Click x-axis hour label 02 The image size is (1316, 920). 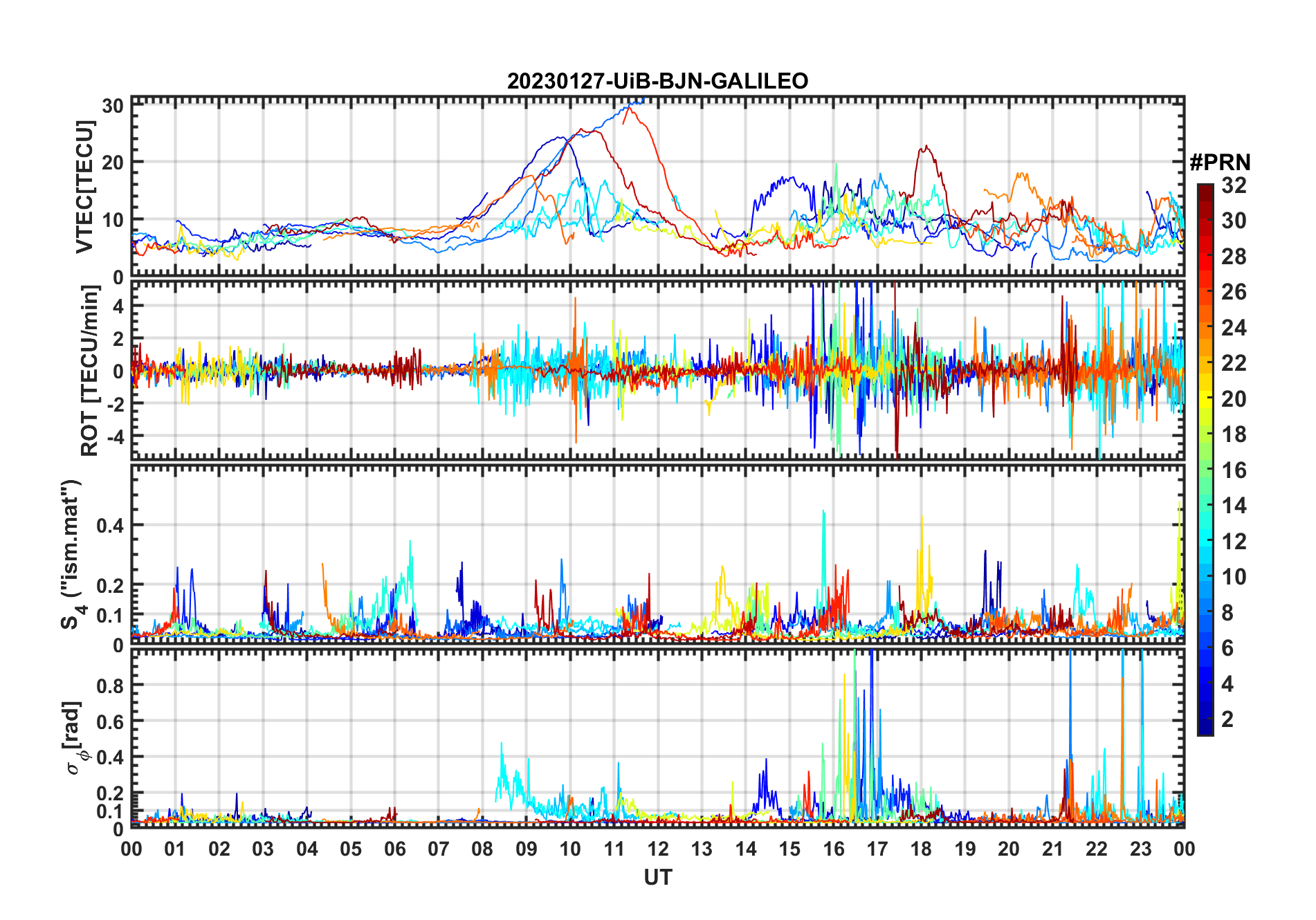coord(219,849)
